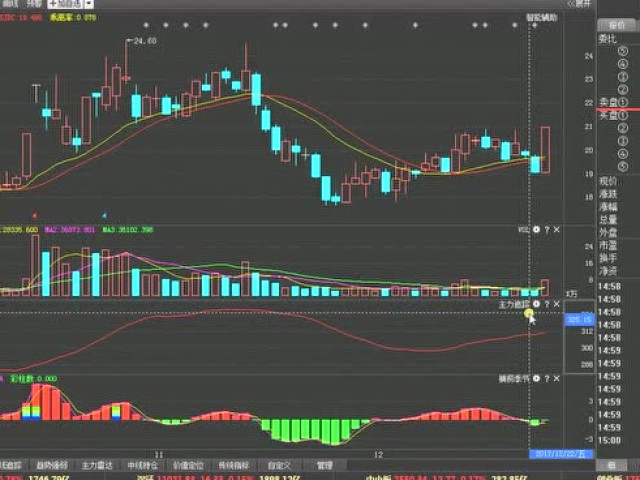Screen dimensions: 640x480
Task: Close the VOL indicator panel
Action: point(557,230)
